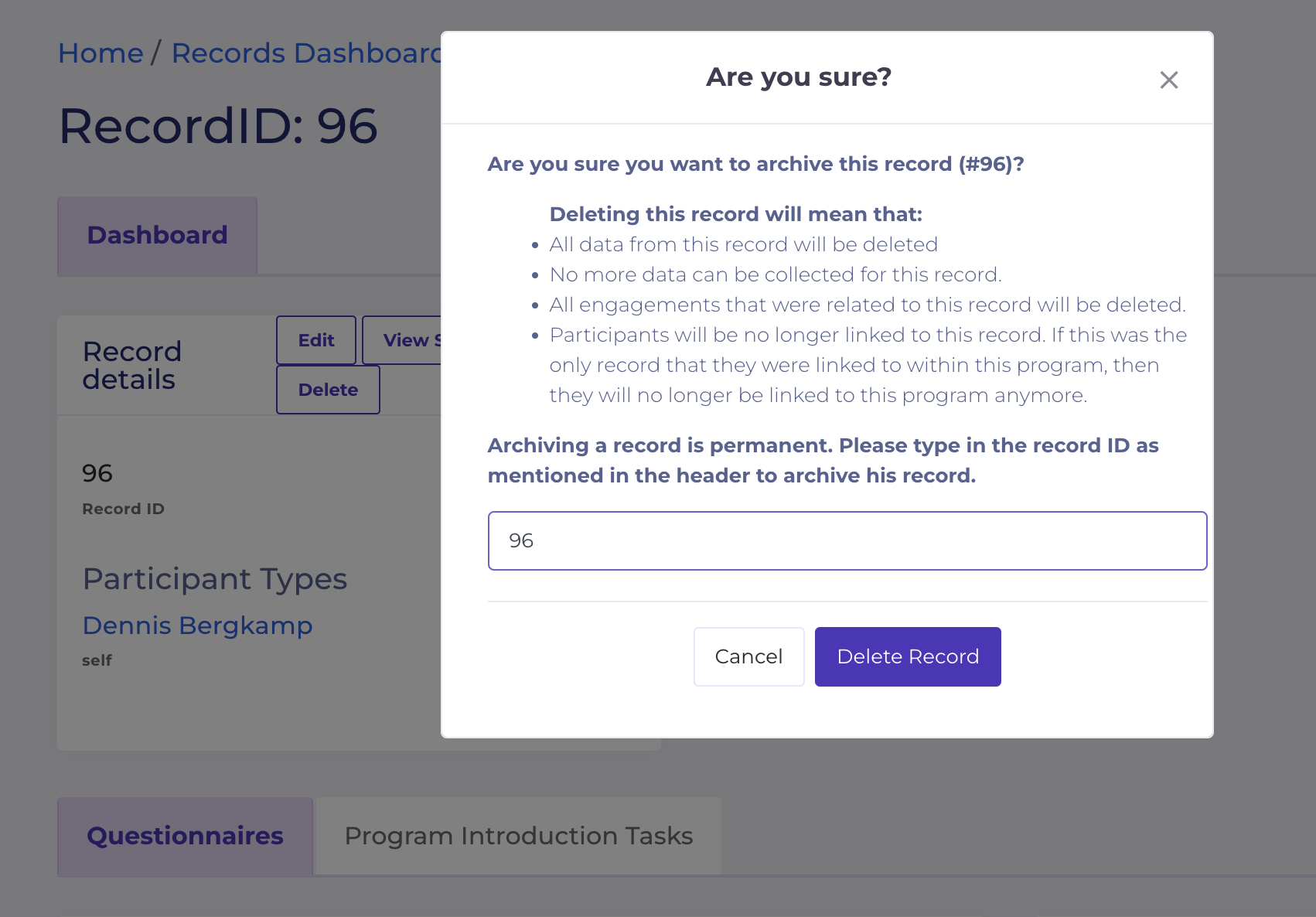Viewport: 1316px width, 917px height.
Task: Focus the record ID confirmation input
Action: (x=846, y=540)
